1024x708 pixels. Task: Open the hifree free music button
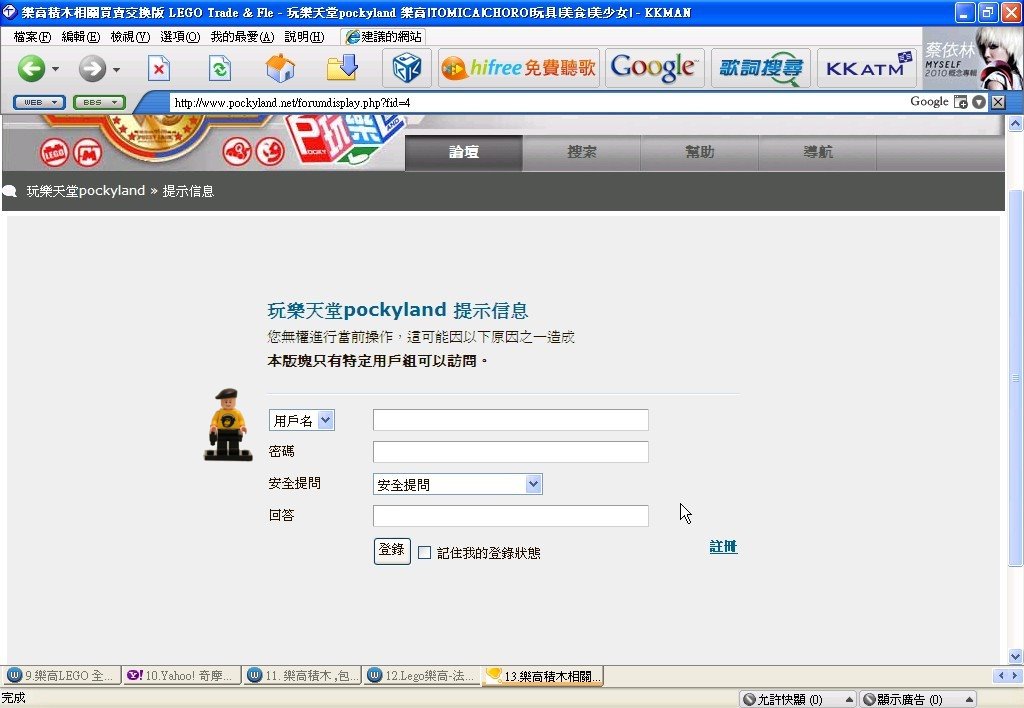pos(519,68)
